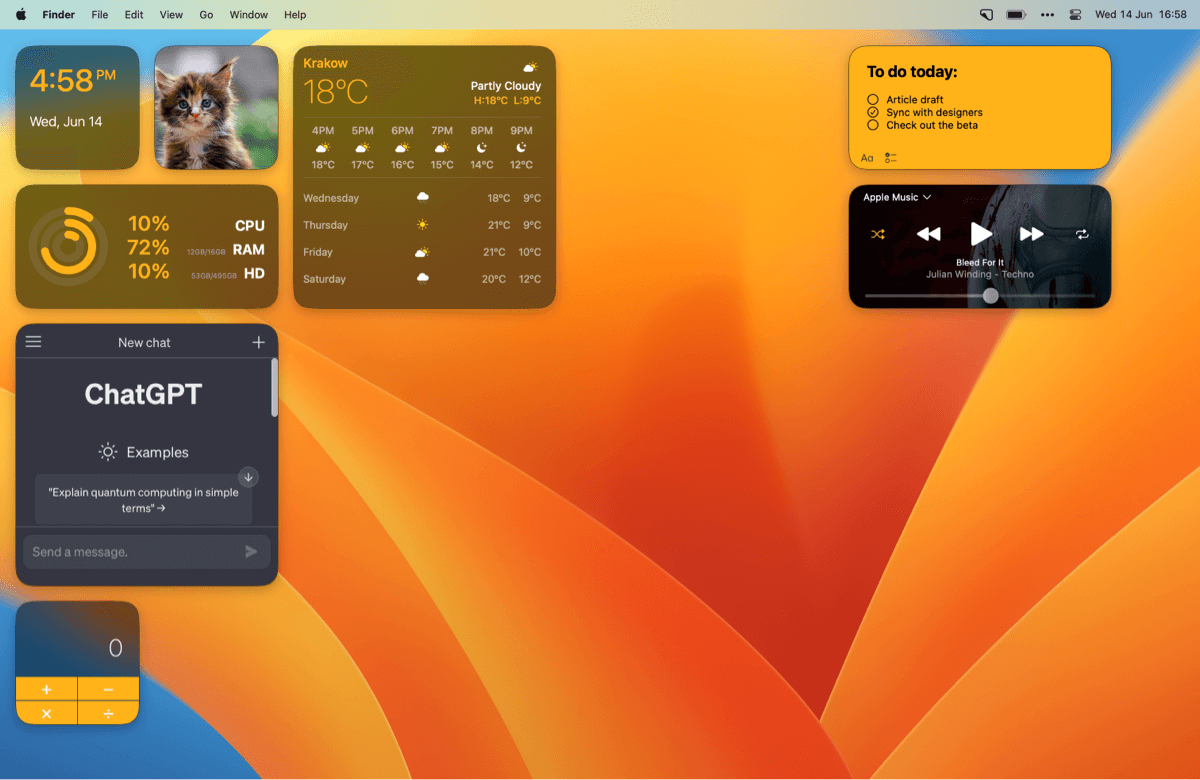Click the Wednesday cloud weather icon
The width and height of the screenshot is (1200, 780).
click(423, 197)
